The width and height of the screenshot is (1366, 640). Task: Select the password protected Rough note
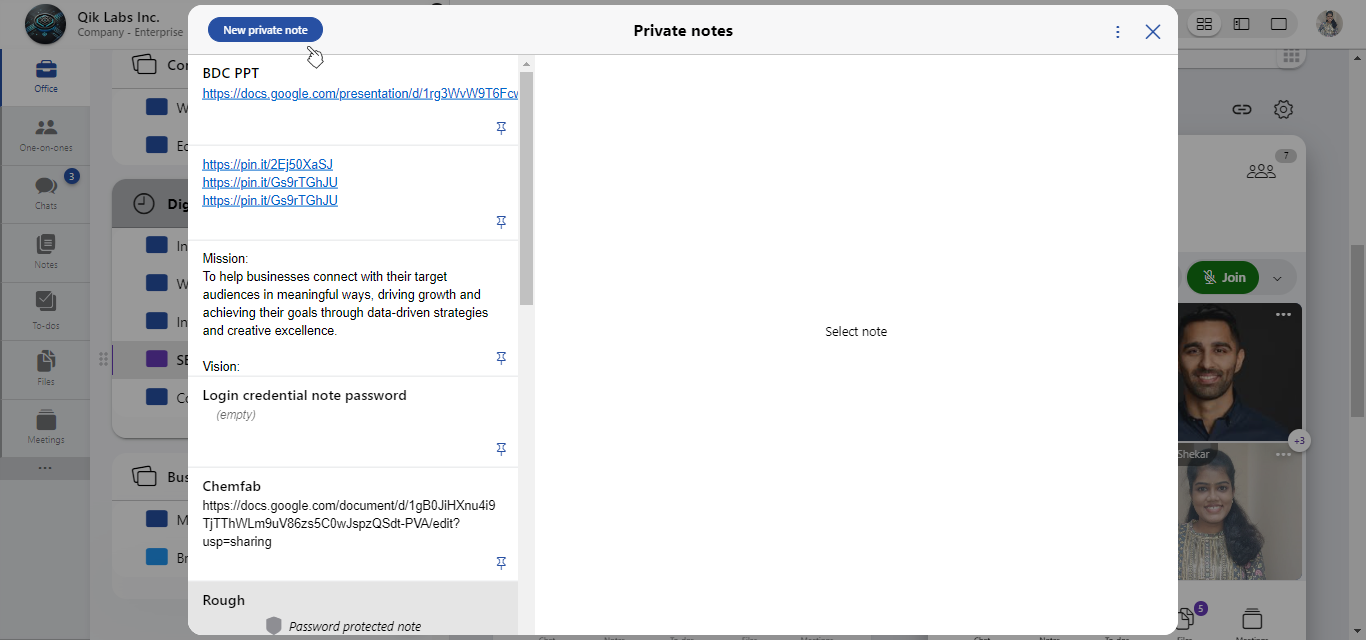353,610
